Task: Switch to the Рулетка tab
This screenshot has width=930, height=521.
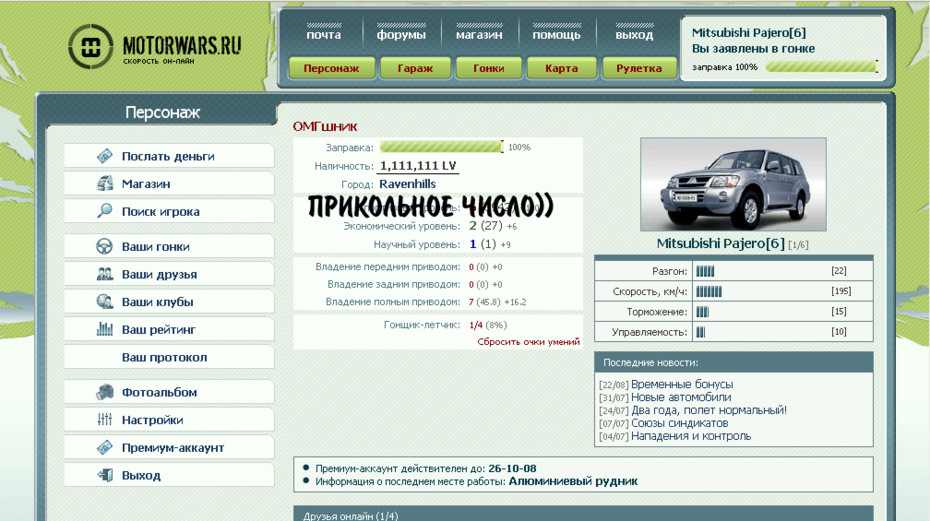Action: 639,68
